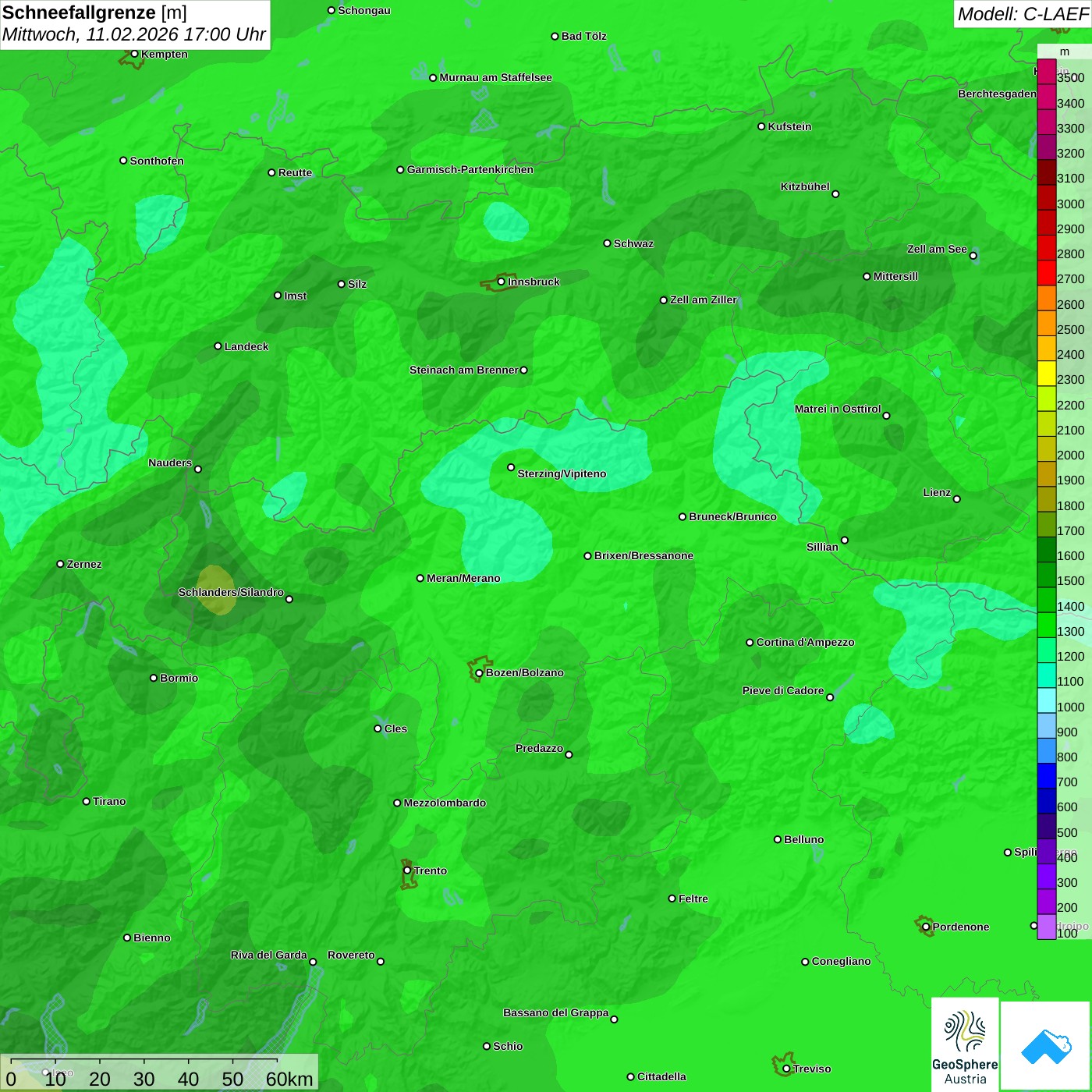1092x1092 pixels.
Task: Click the Trento city marker
Action: (407, 870)
